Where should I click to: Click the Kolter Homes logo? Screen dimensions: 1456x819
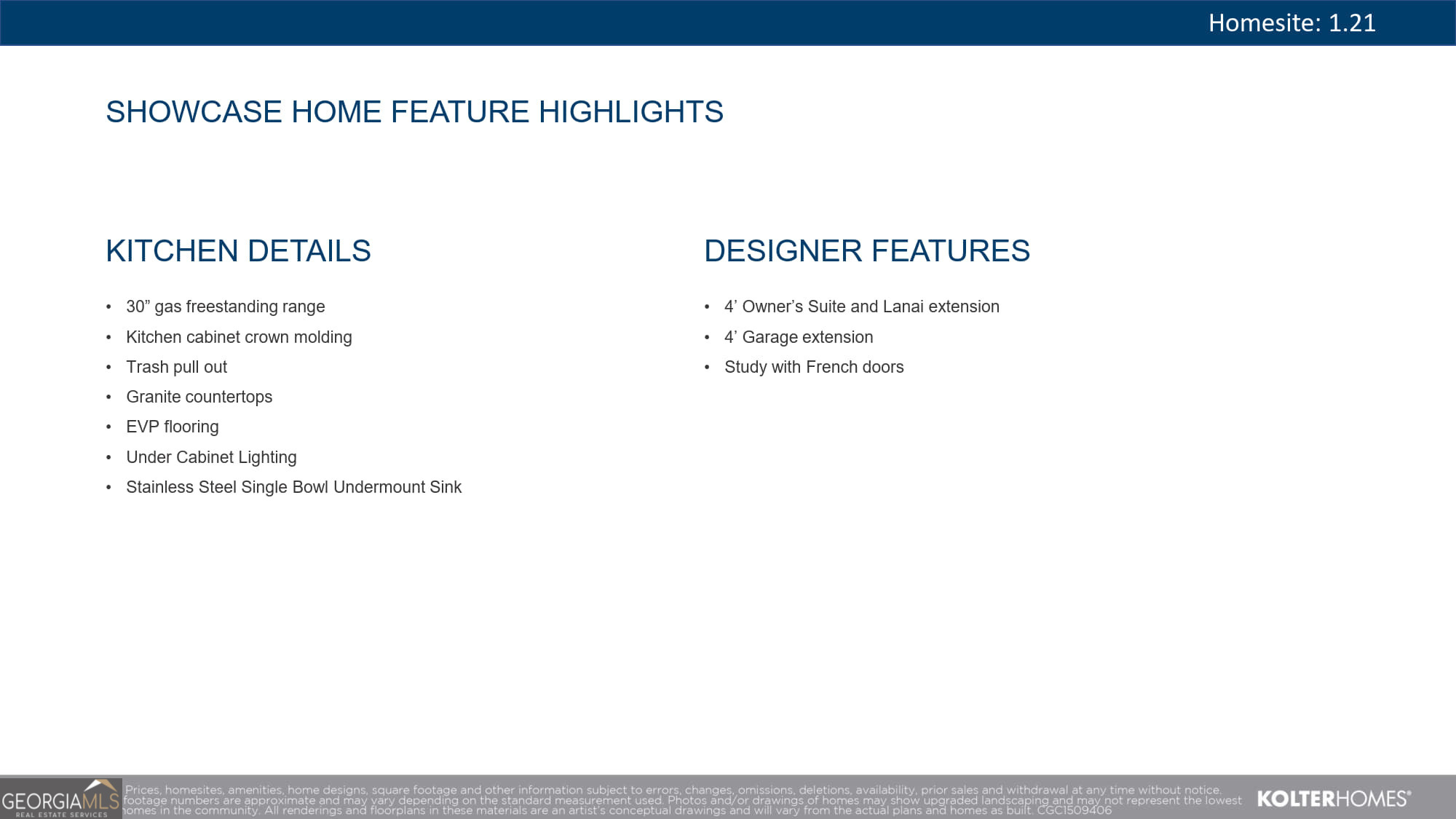[1334, 799]
